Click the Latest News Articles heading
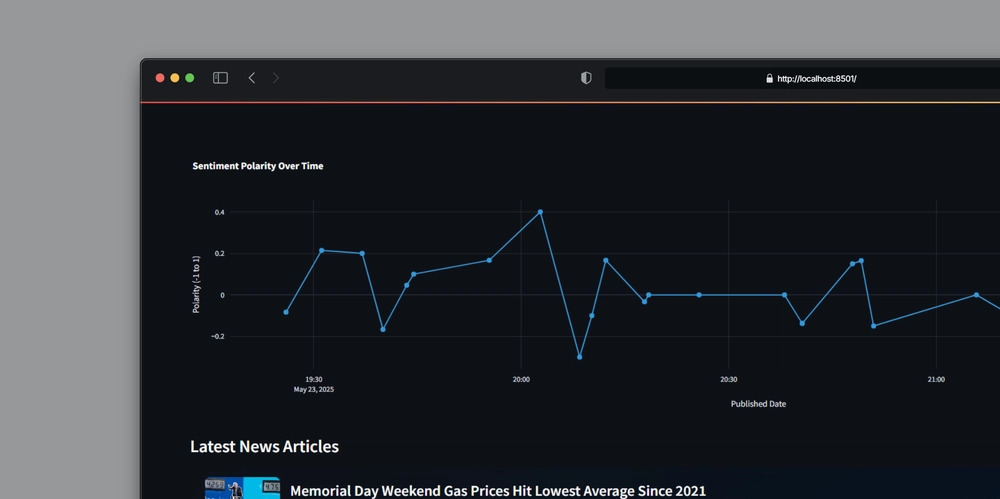This screenshot has height=499, width=1000. (265, 447)
